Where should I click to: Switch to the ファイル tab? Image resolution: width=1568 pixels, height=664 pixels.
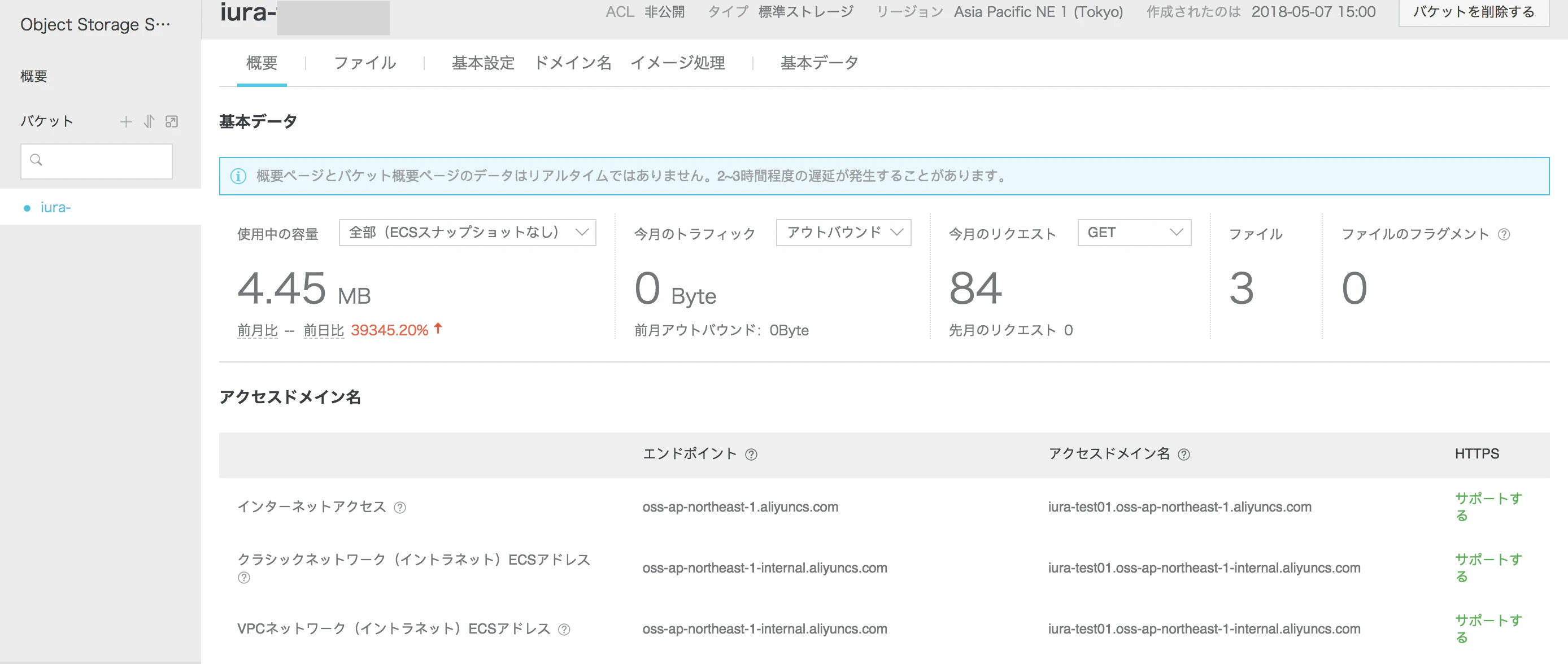[x=365, y=63]
